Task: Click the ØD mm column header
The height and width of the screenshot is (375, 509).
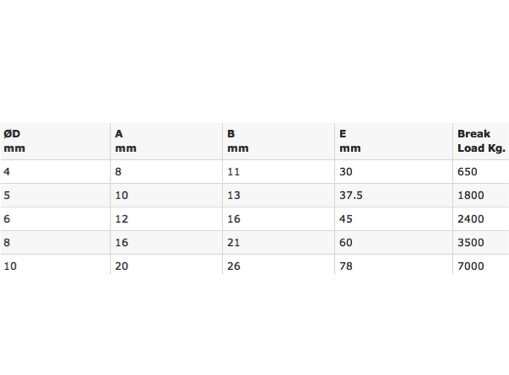Action: [x=55, y=141]
